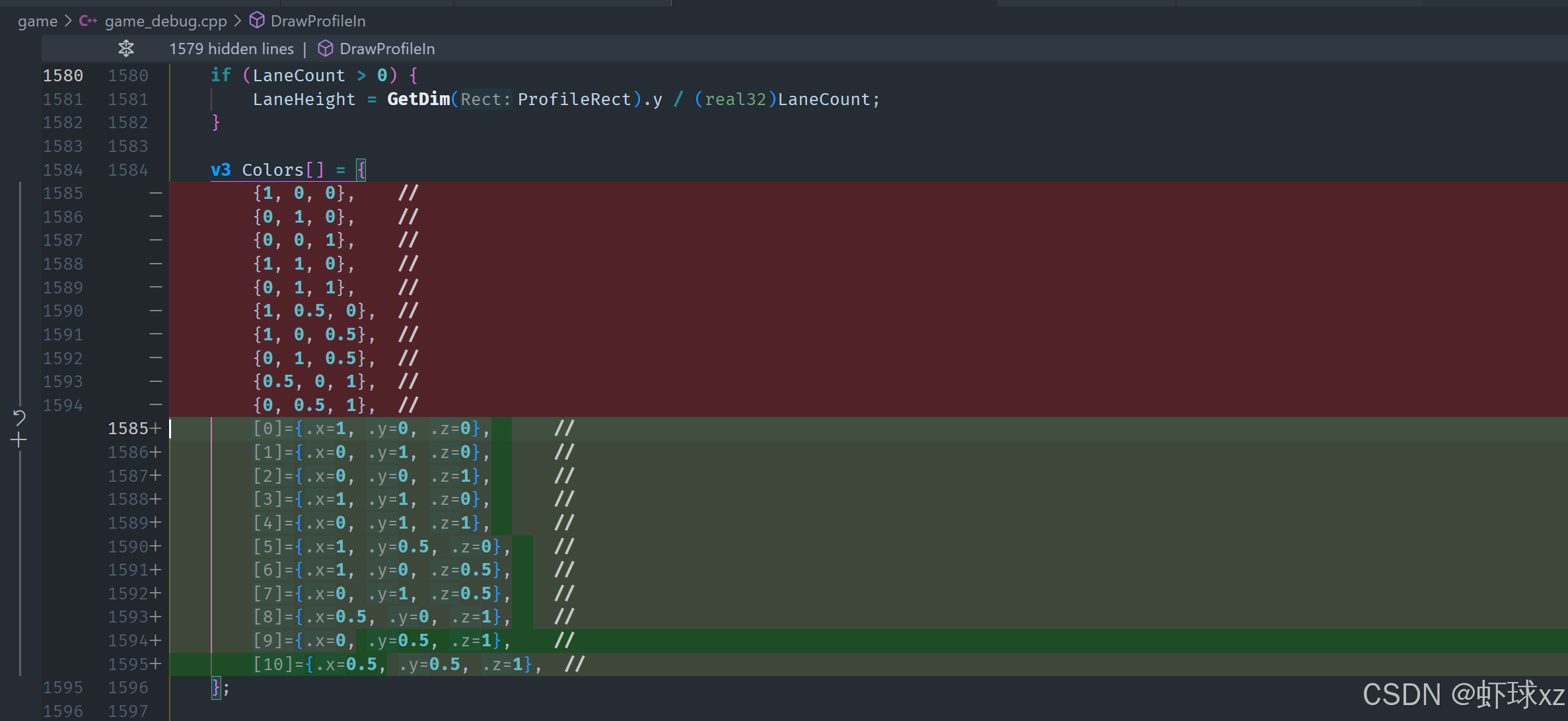Click plus marker on added line 1595
Screen dimensions: 1568x721
click(156, 664)
